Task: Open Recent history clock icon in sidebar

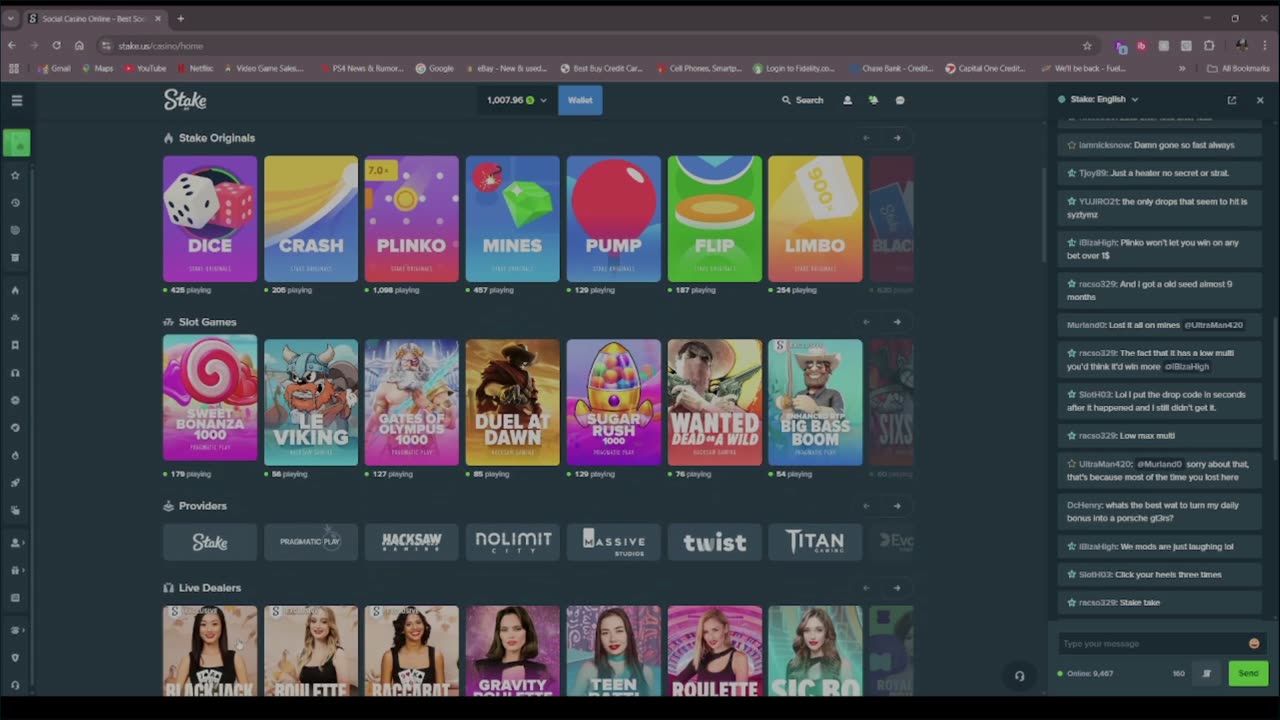Action: pyautogui.click(x=15, y=203)
